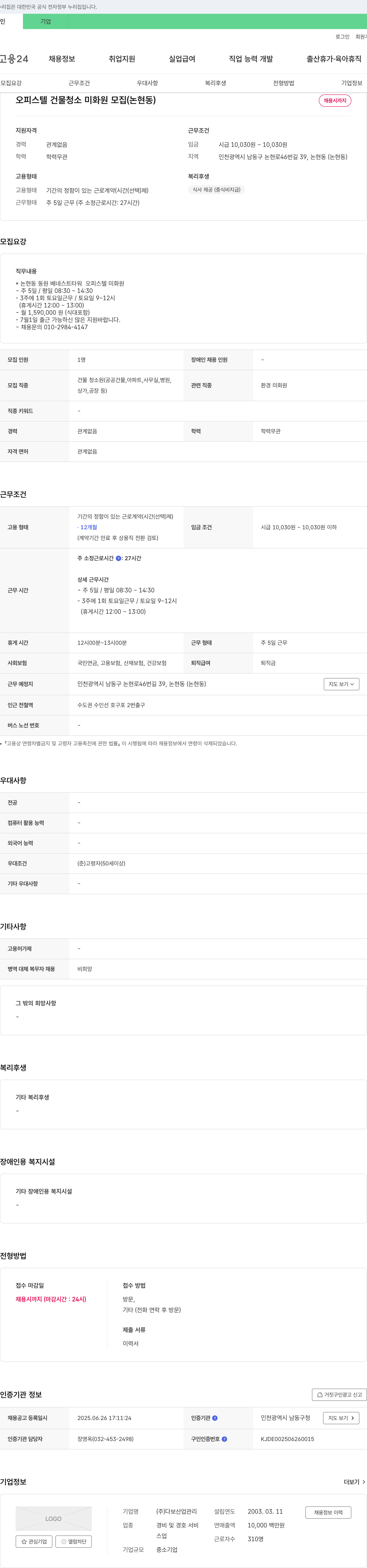Block company via 열람차단 button
The width and height of the screenshot is (367, 1568).
(x=74, y=1541)
